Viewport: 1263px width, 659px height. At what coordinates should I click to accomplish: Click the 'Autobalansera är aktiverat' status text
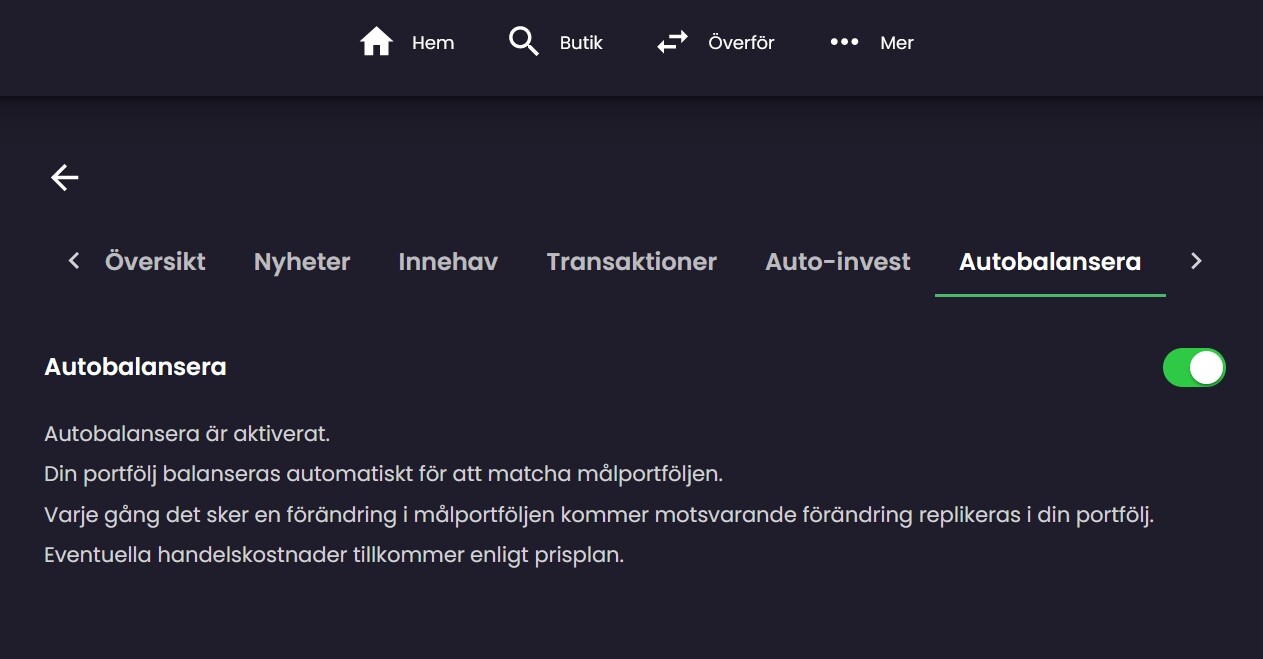click(187, 435)
